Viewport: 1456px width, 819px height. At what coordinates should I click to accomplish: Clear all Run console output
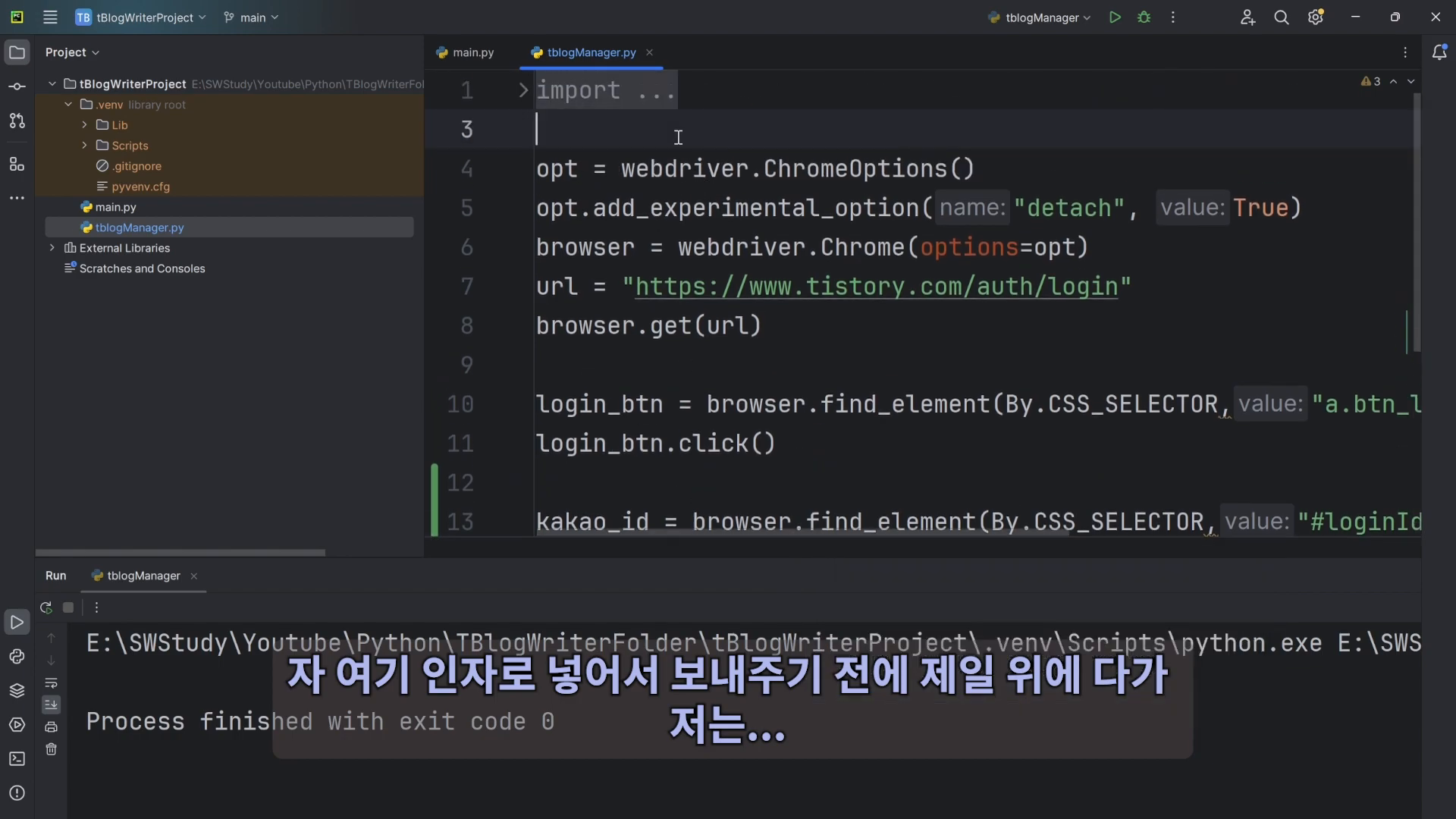pyautogui.click(x=51, y=749)
